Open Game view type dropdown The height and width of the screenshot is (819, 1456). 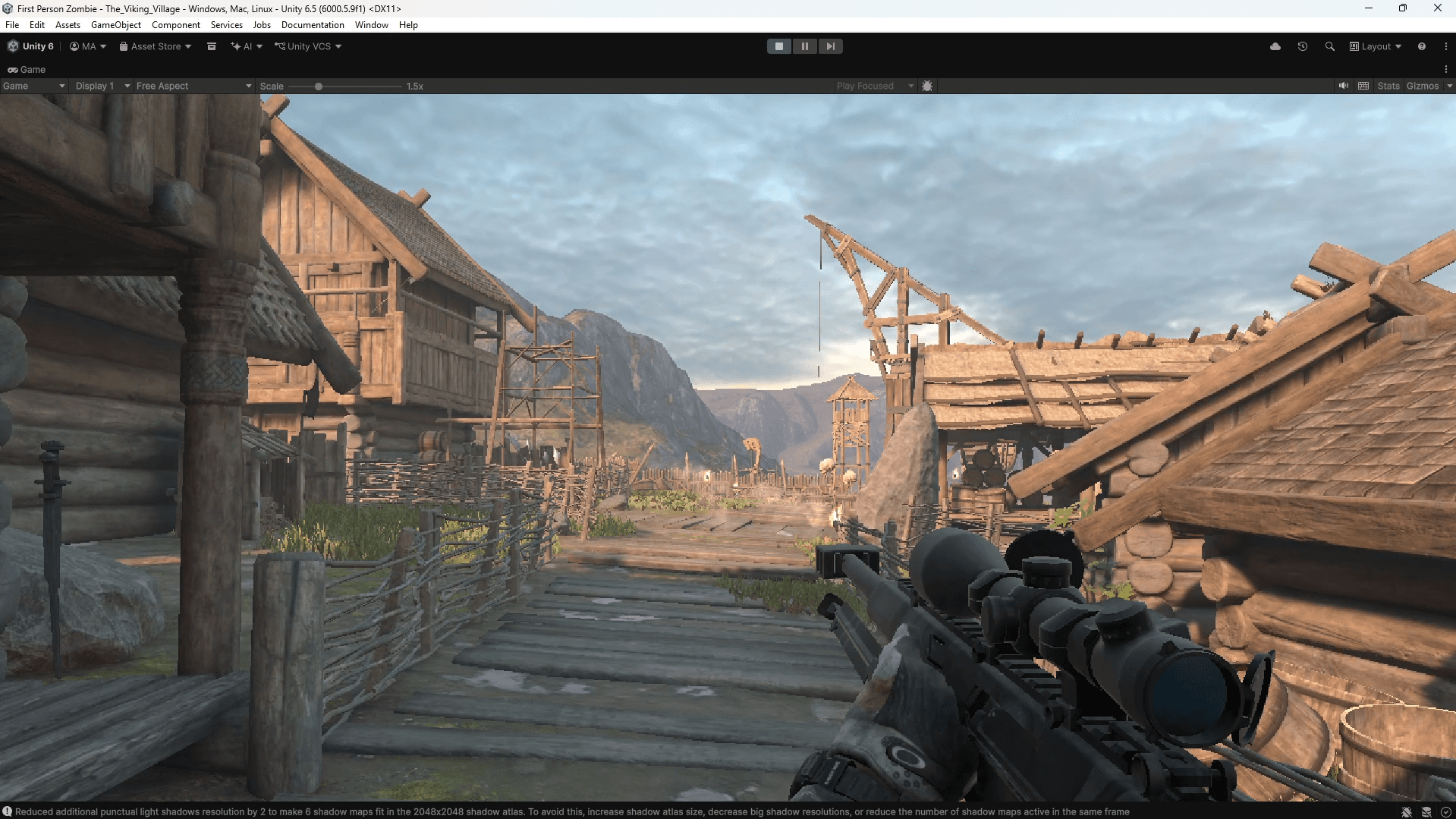pos(34,86)
